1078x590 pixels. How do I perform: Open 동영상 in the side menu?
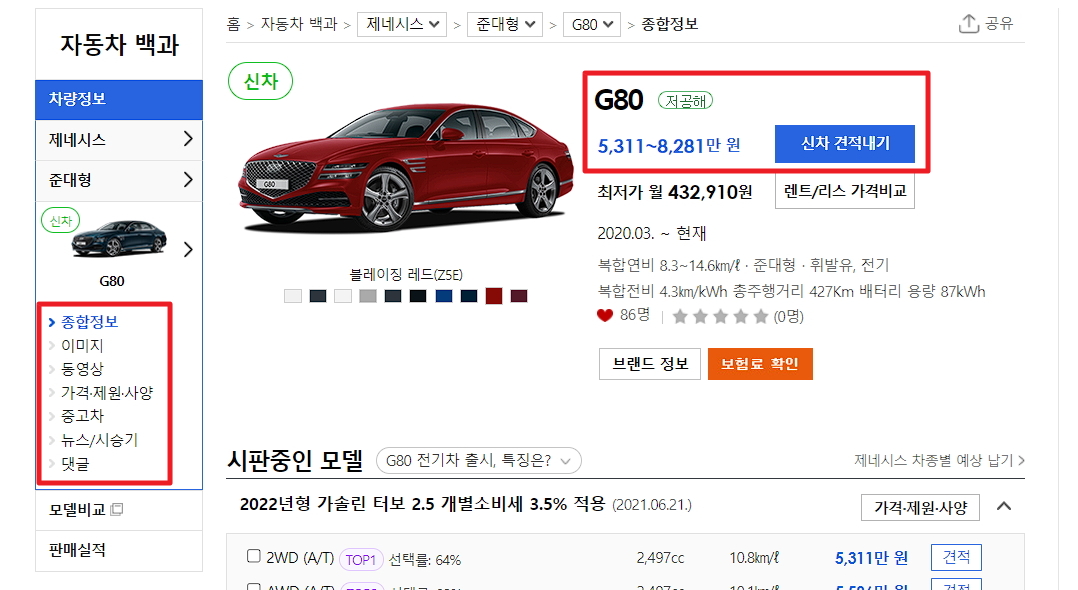(x=82, y=369)
